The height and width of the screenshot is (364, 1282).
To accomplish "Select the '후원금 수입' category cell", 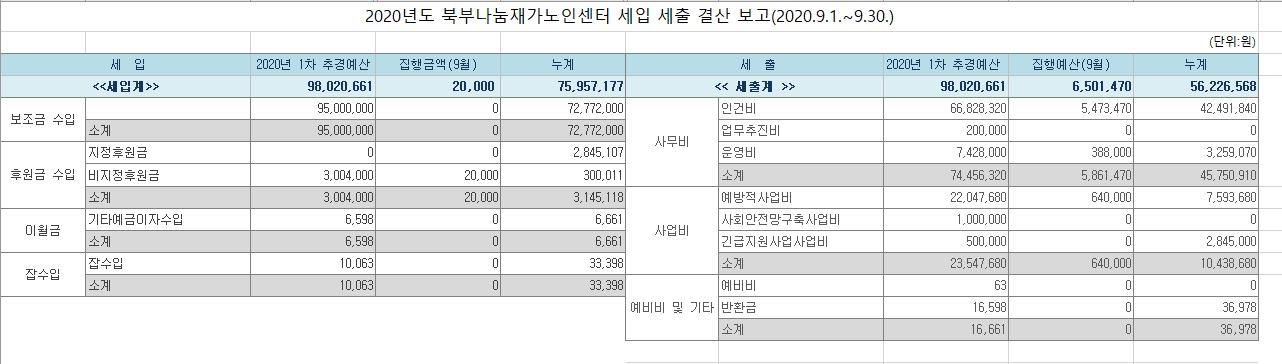I will [43, 174].
